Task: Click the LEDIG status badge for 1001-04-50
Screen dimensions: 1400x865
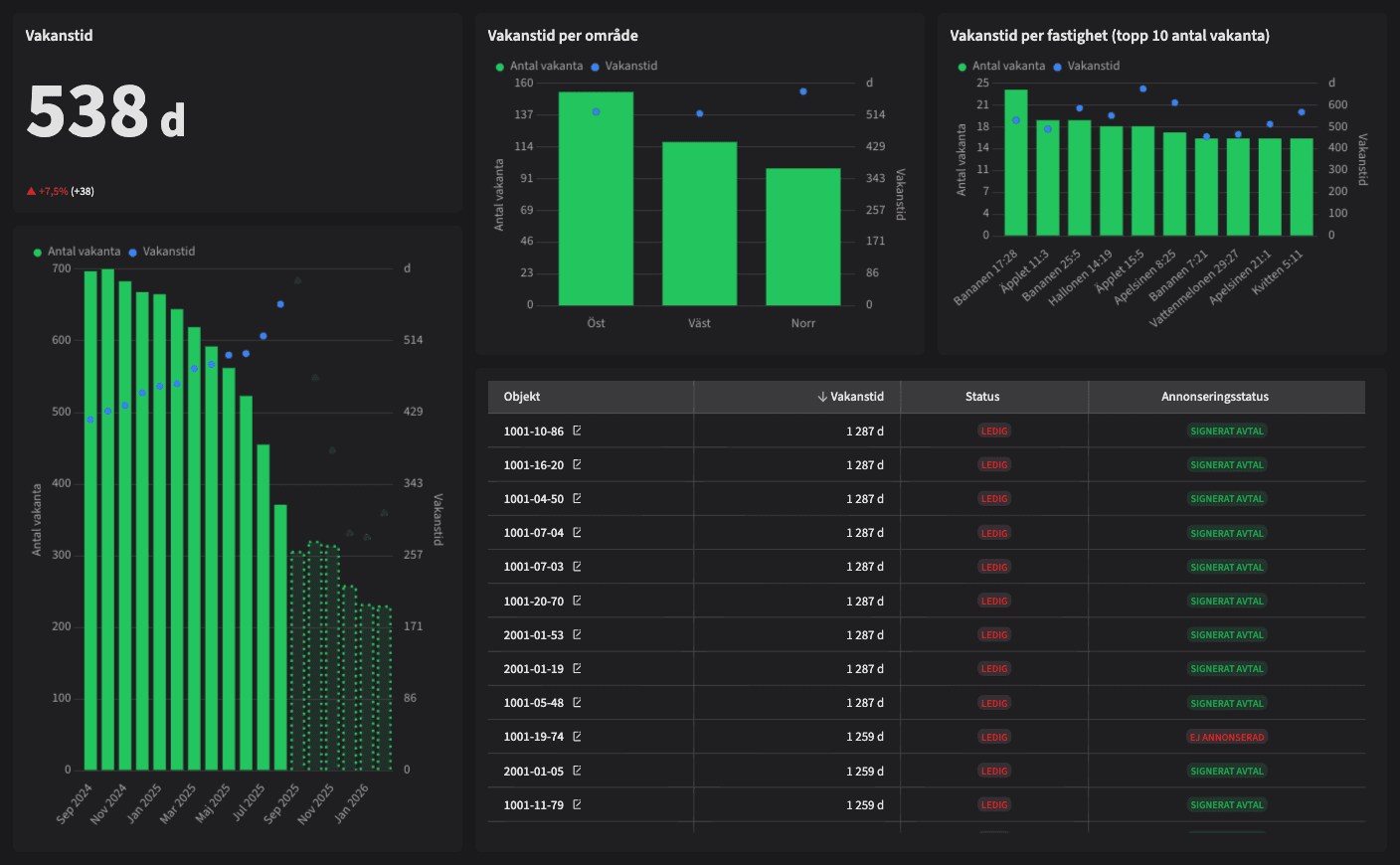Action: [994, 498]
